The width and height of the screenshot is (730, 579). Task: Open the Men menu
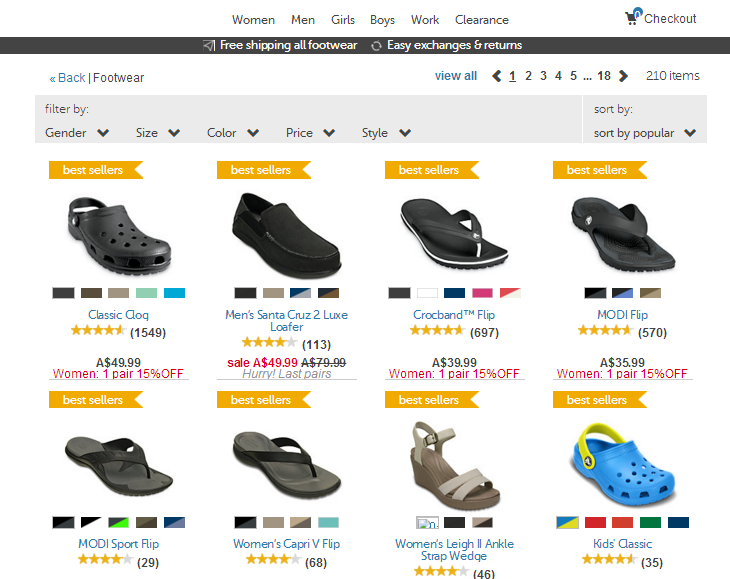pyautogui.click(x=303, y=20)
